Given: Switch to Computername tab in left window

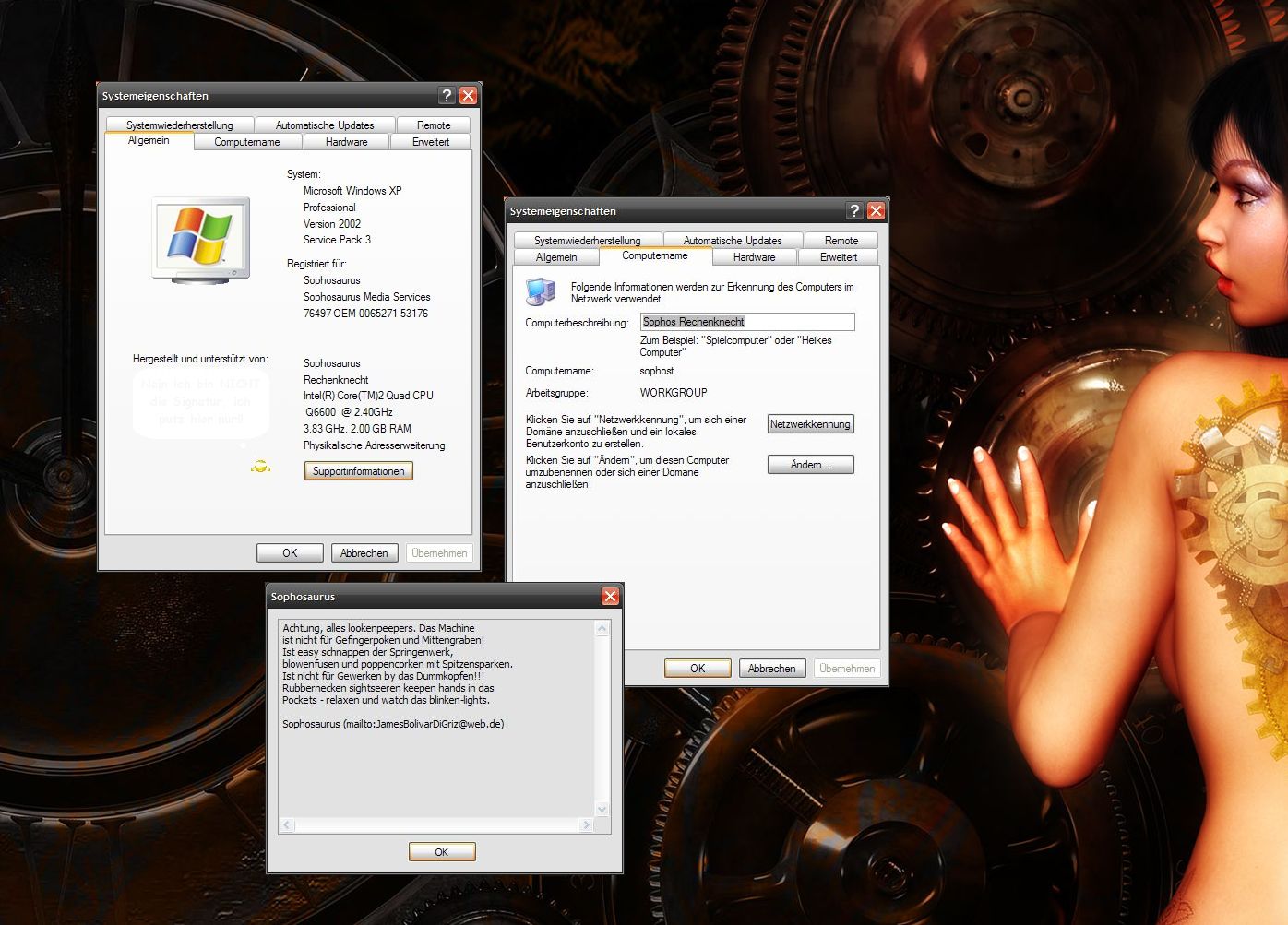Looking at the screenshot, I should (247, 142).
